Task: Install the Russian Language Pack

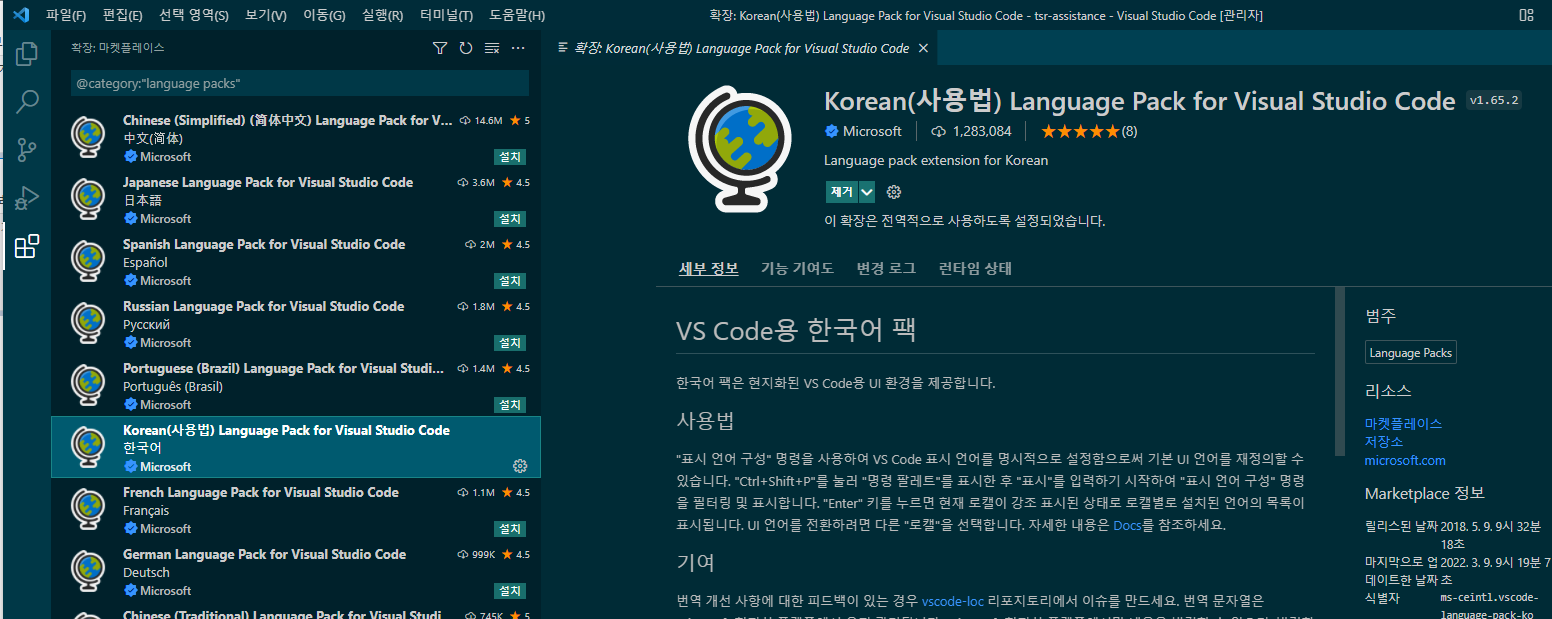Action: point(510,343)
